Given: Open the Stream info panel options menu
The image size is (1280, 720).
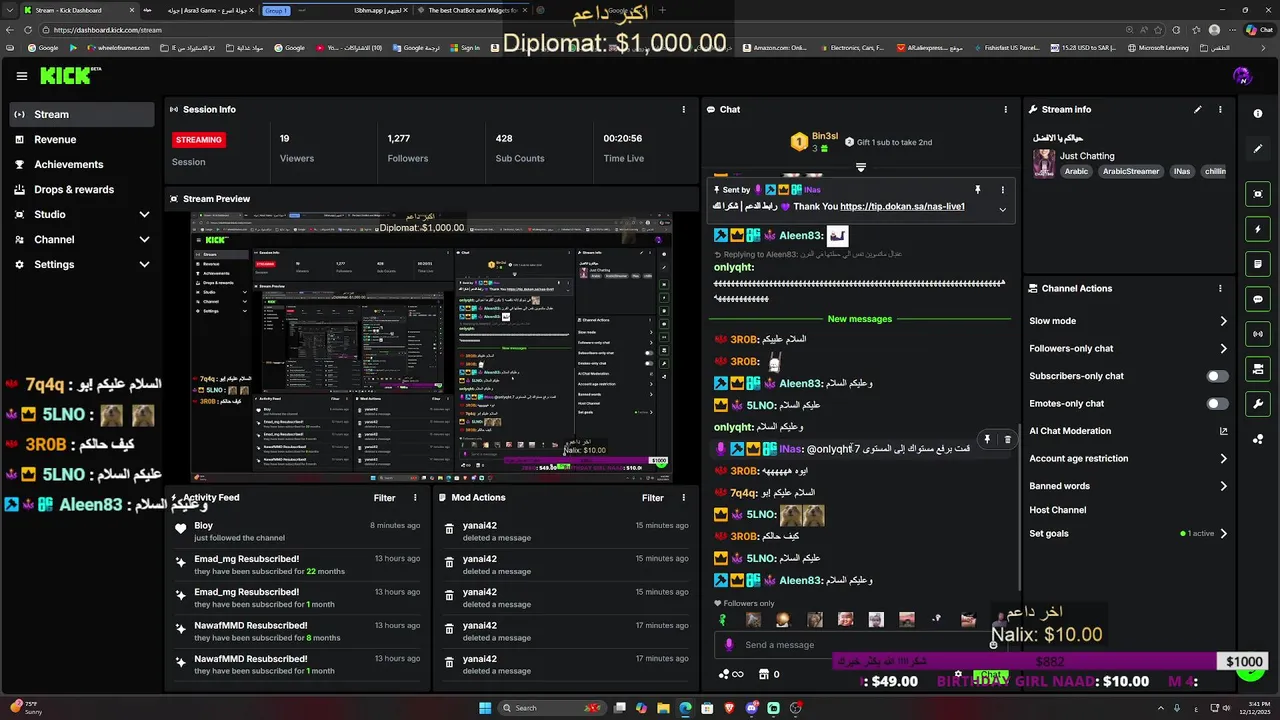Looking at the screenshot, I should (1220, 109).
